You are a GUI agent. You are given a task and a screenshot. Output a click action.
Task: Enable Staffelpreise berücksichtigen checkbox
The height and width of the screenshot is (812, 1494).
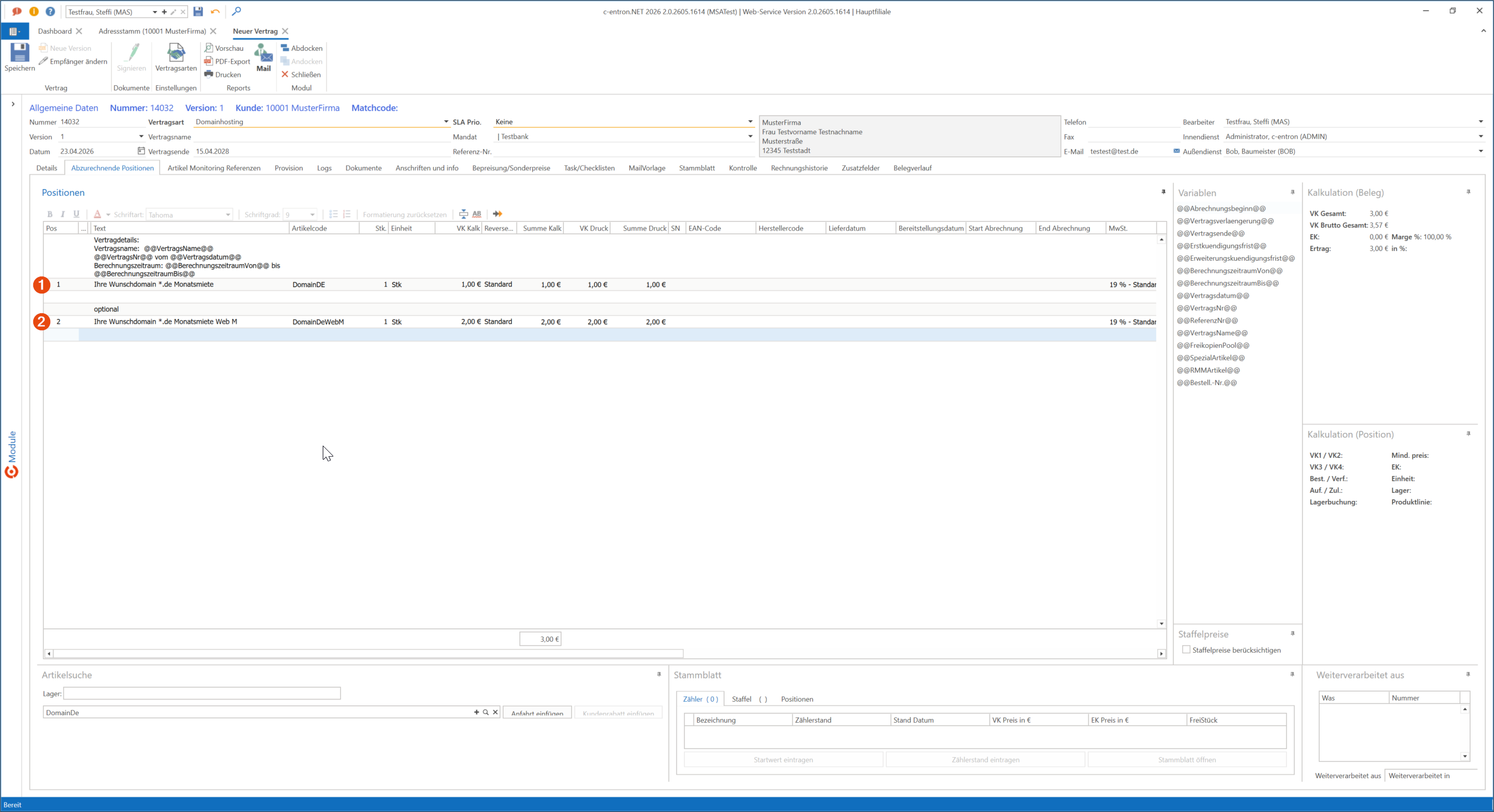tap(1186, 649)
